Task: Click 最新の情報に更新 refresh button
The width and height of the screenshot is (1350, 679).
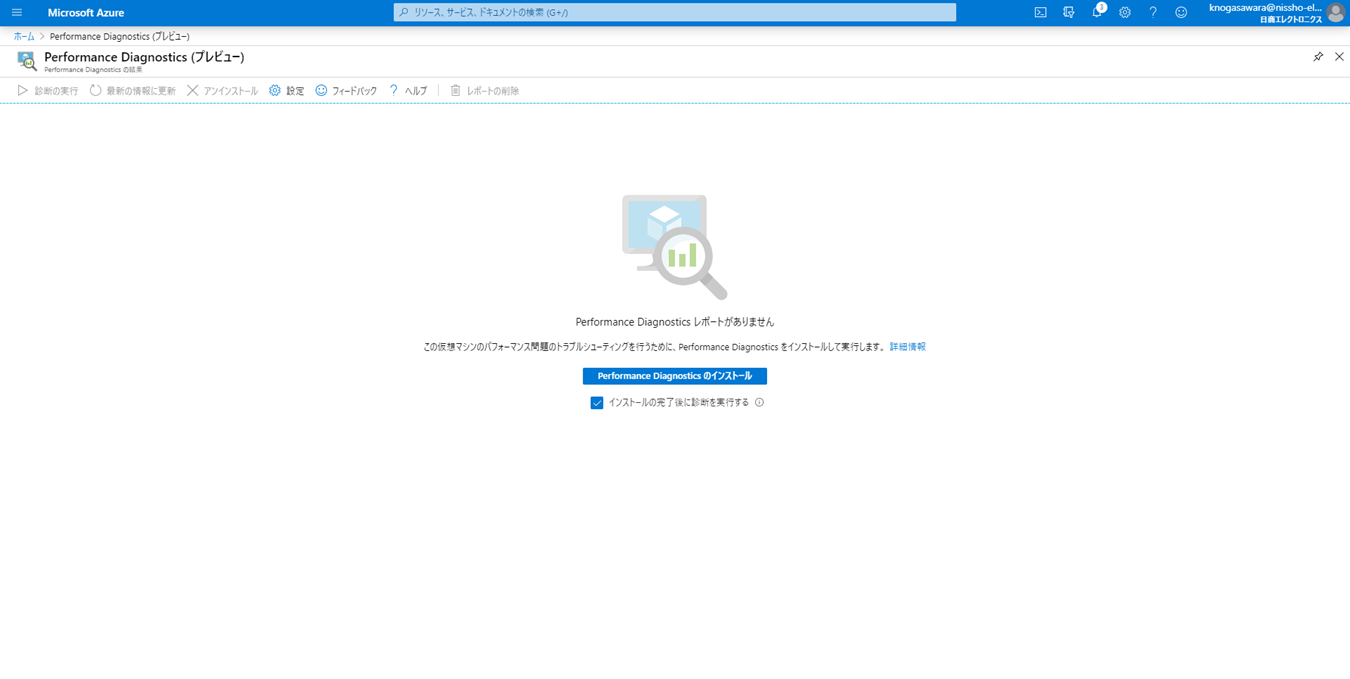Action: pos(133,91)
